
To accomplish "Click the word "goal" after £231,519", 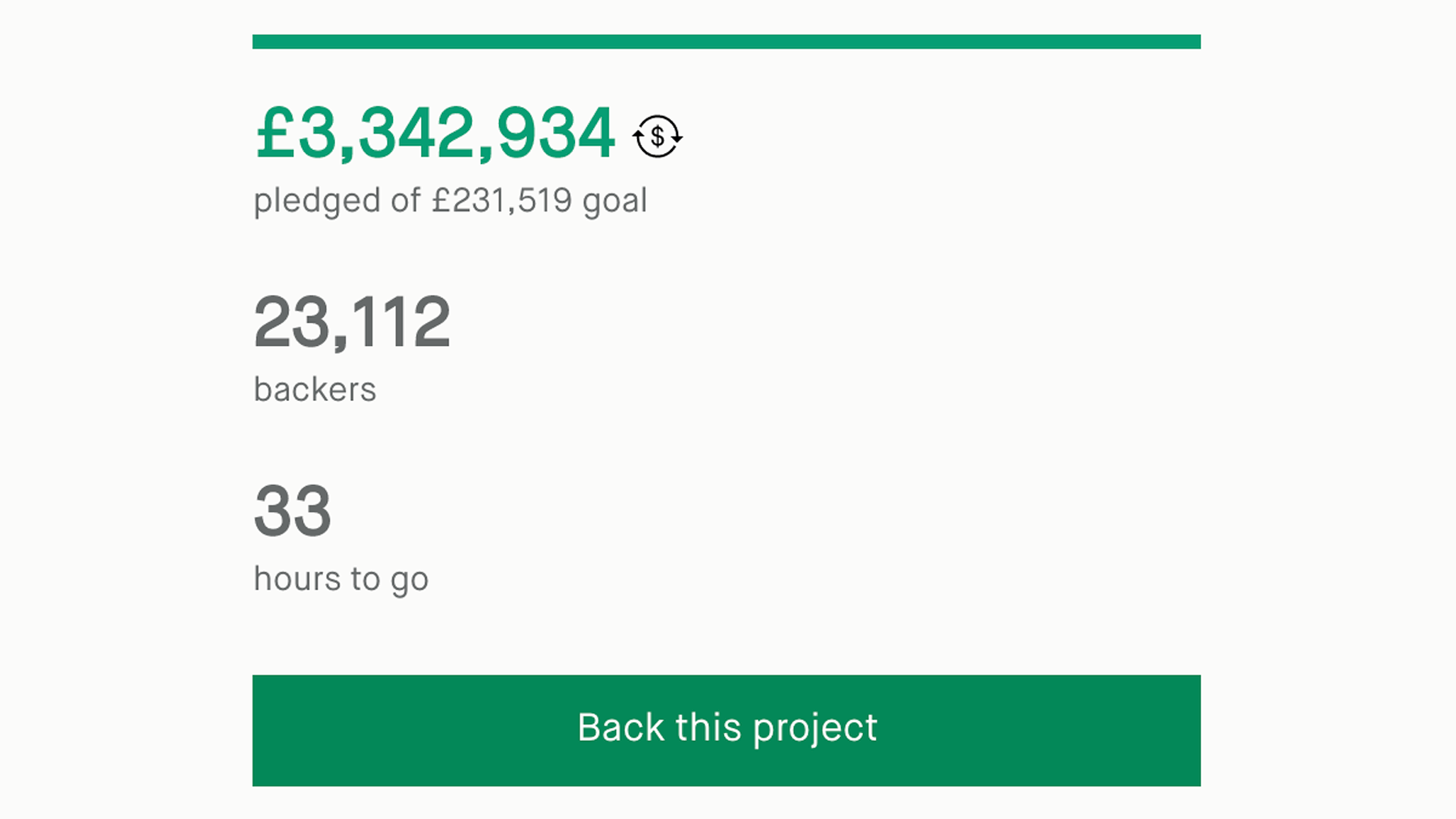I will (615, 202).
